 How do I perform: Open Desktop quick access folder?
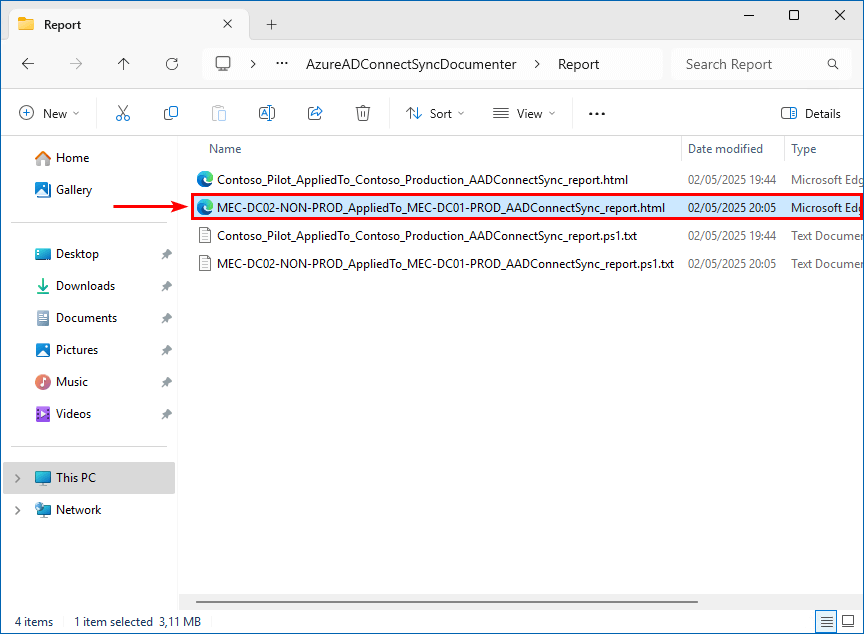77,254
